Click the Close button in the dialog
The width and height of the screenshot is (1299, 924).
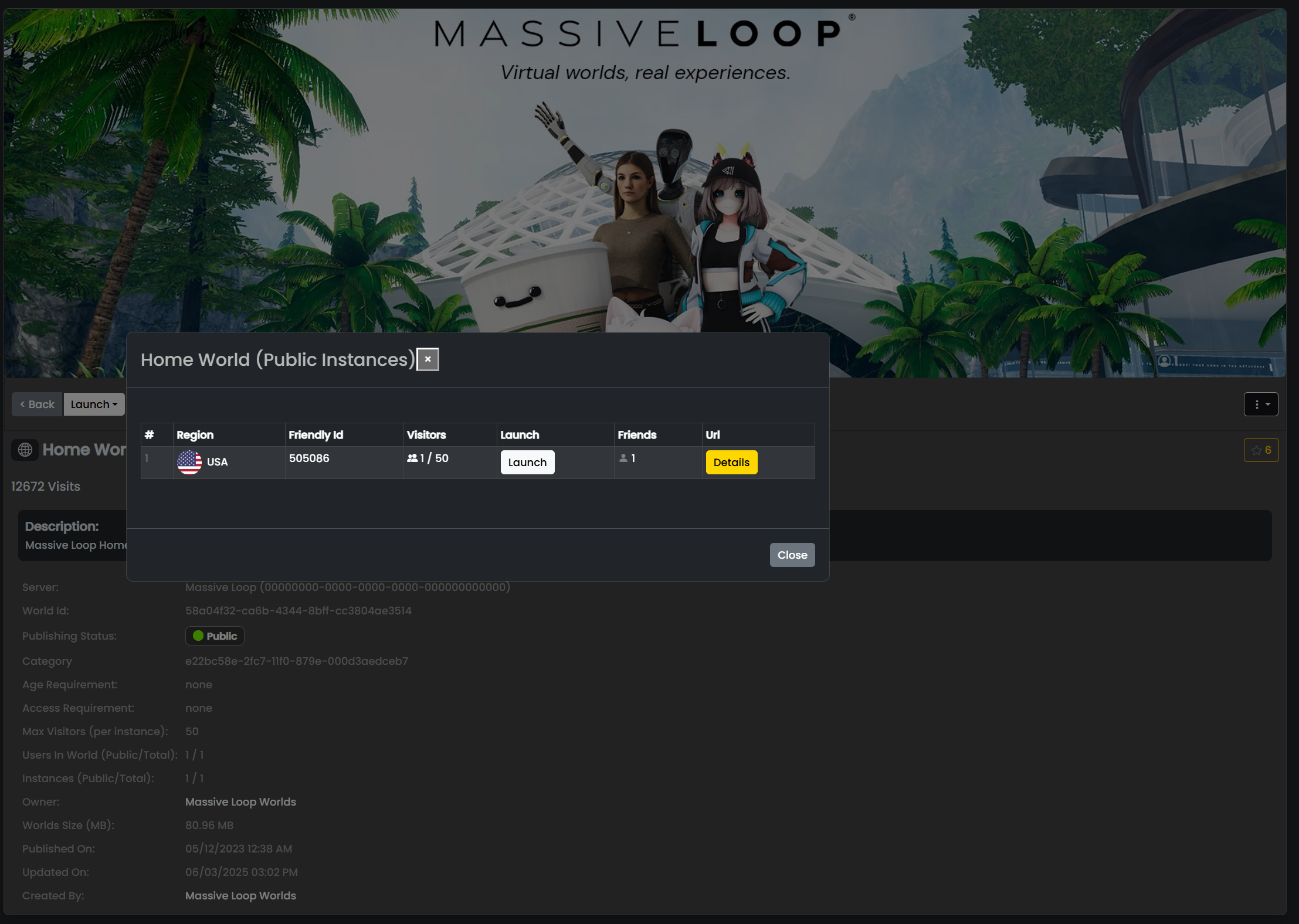792,555
